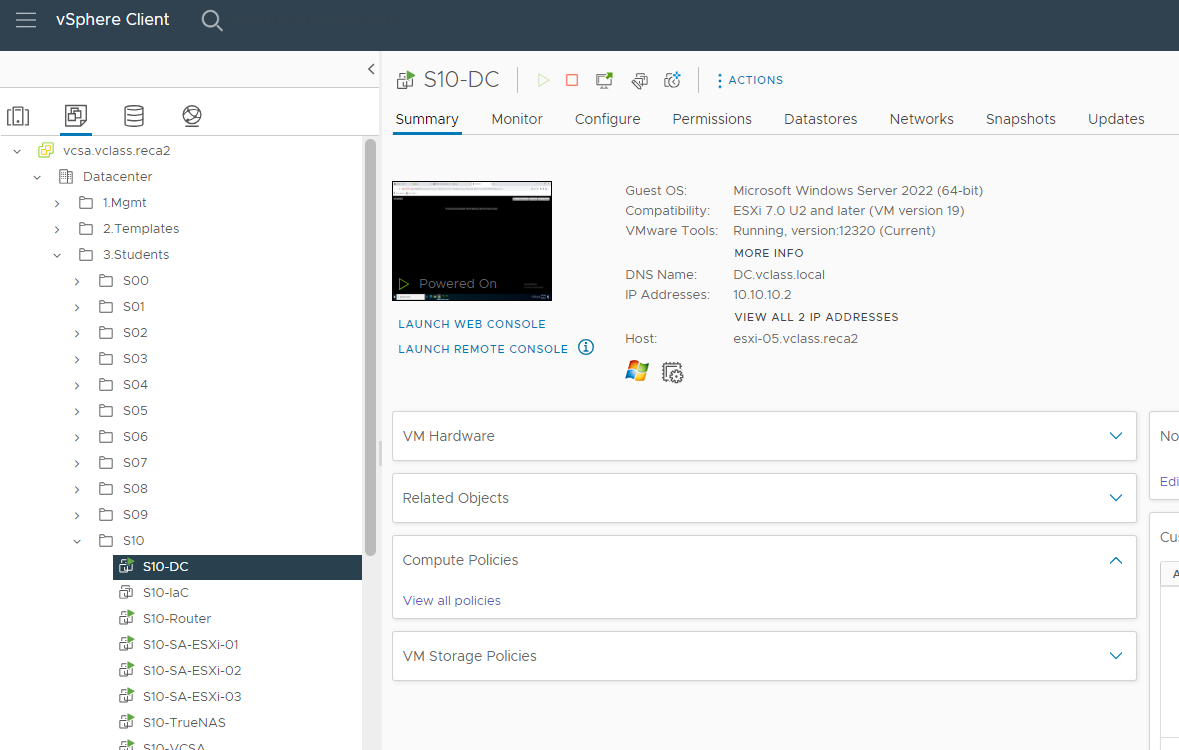Image resolution: width=1179 pixels, height=750 pixels.
Task: Click the Windows guest OS icon
Action: tap(637, 371)
